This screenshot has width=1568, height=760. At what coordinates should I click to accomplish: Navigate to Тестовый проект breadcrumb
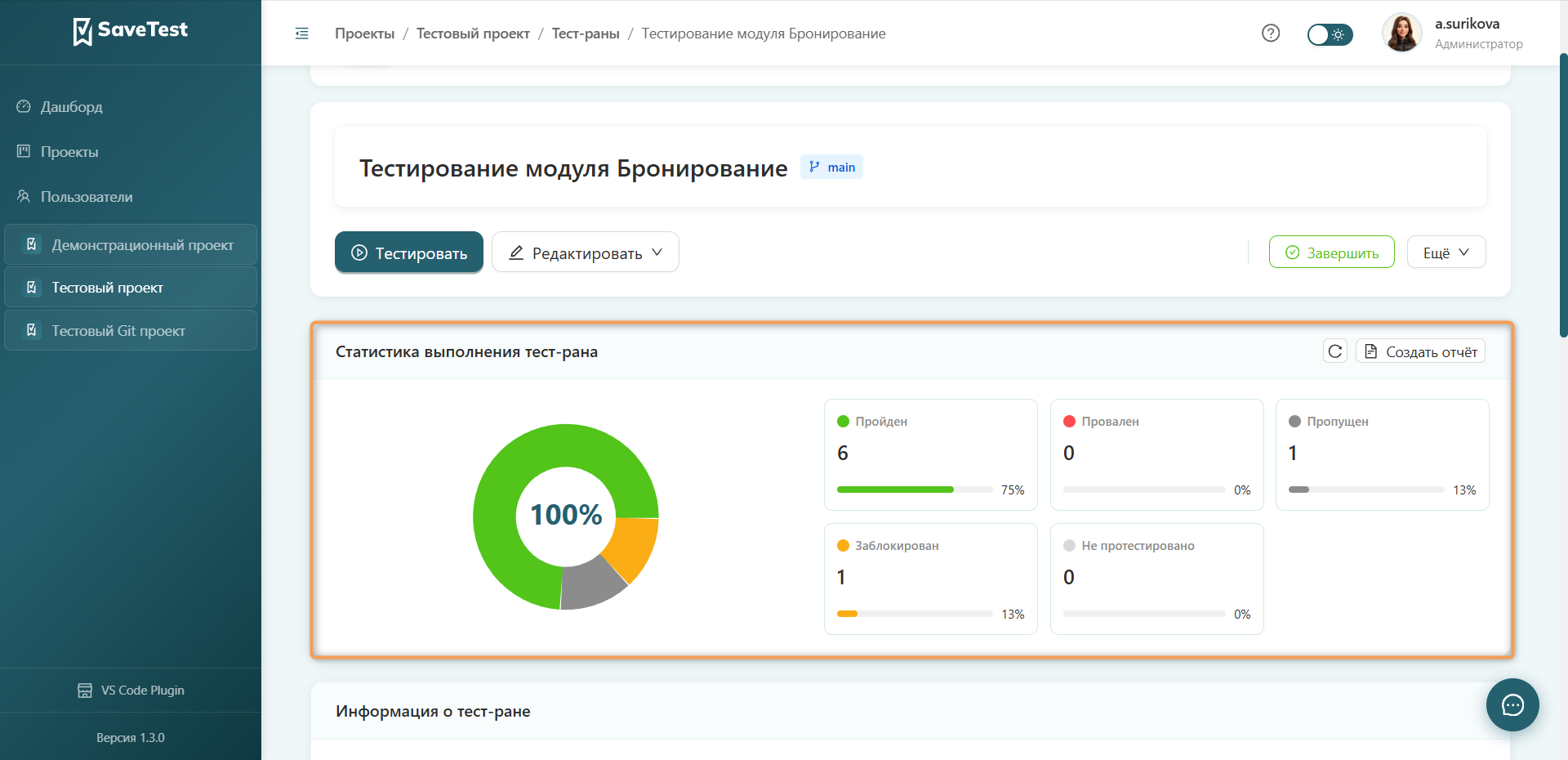[x=473, y=34]
